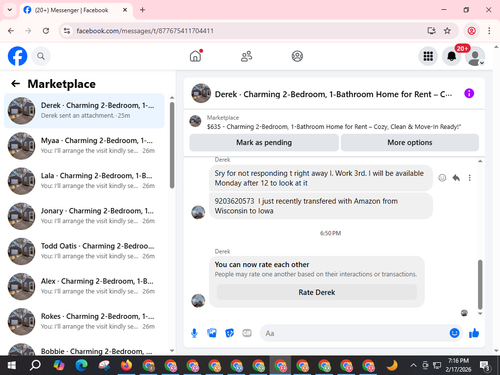Click Mark as pending button
This screenshot has width=500, height=375.
(x=264, y=142)
